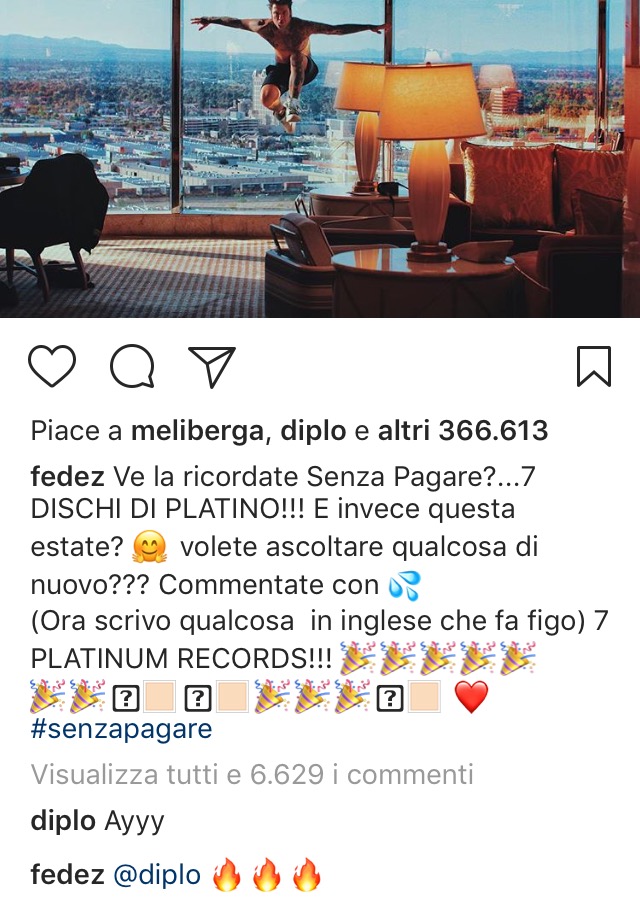This screenshot has width=640, height=901.
Task: Open diplo's profile from likes line
Action: [313, 430]
